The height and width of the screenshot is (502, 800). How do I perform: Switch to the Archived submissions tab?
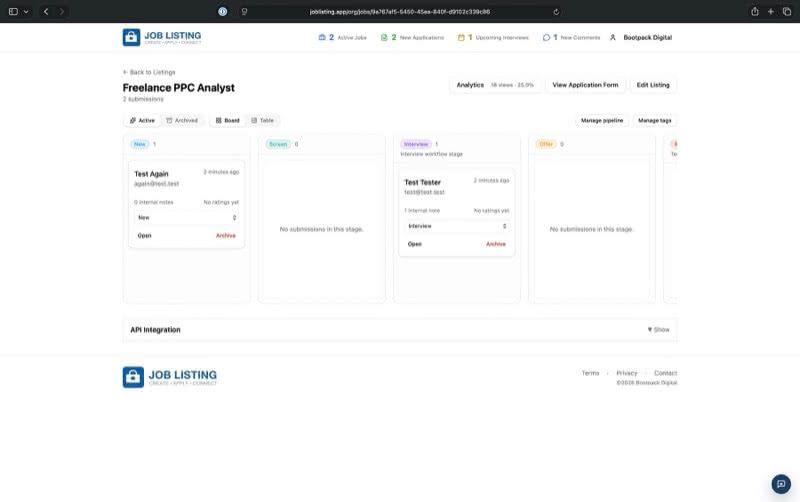tap(182, 120)
